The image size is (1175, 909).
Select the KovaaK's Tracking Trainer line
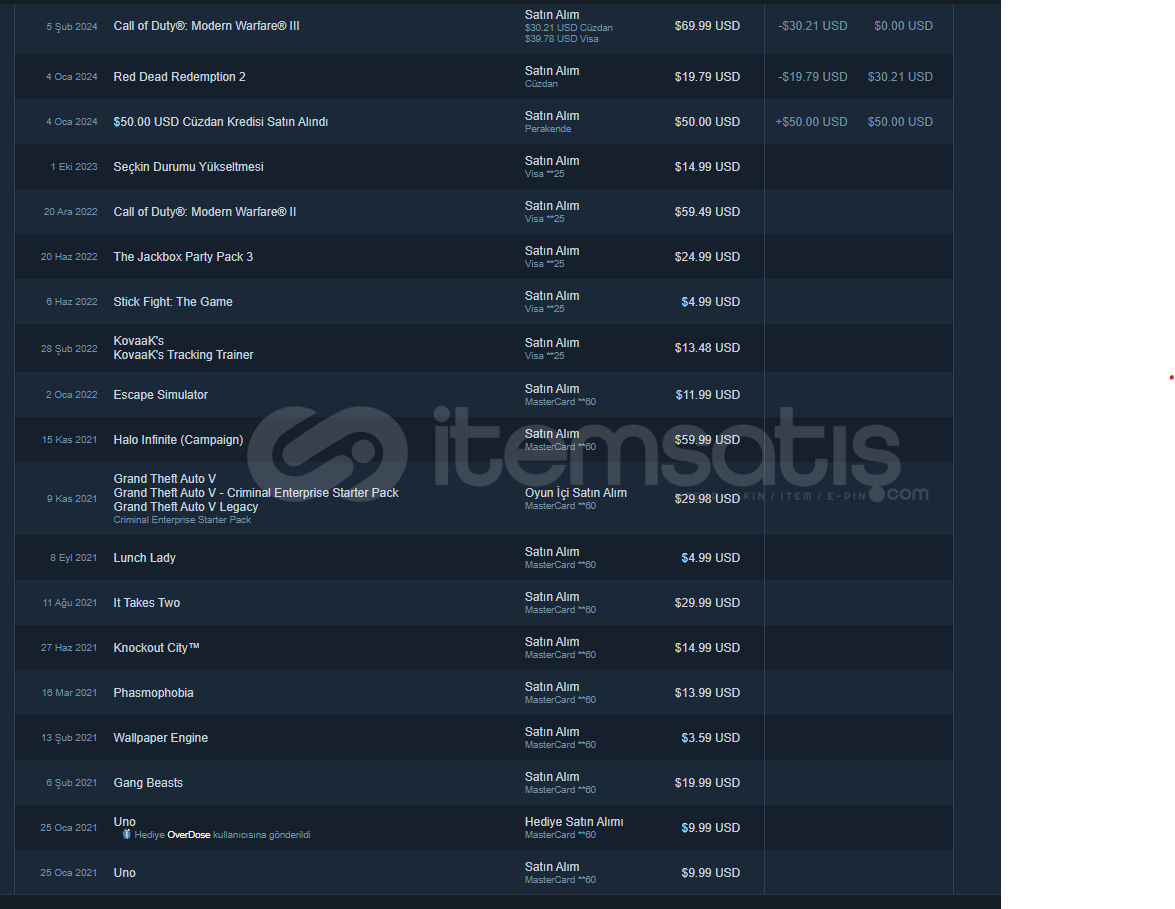[184, 355]
